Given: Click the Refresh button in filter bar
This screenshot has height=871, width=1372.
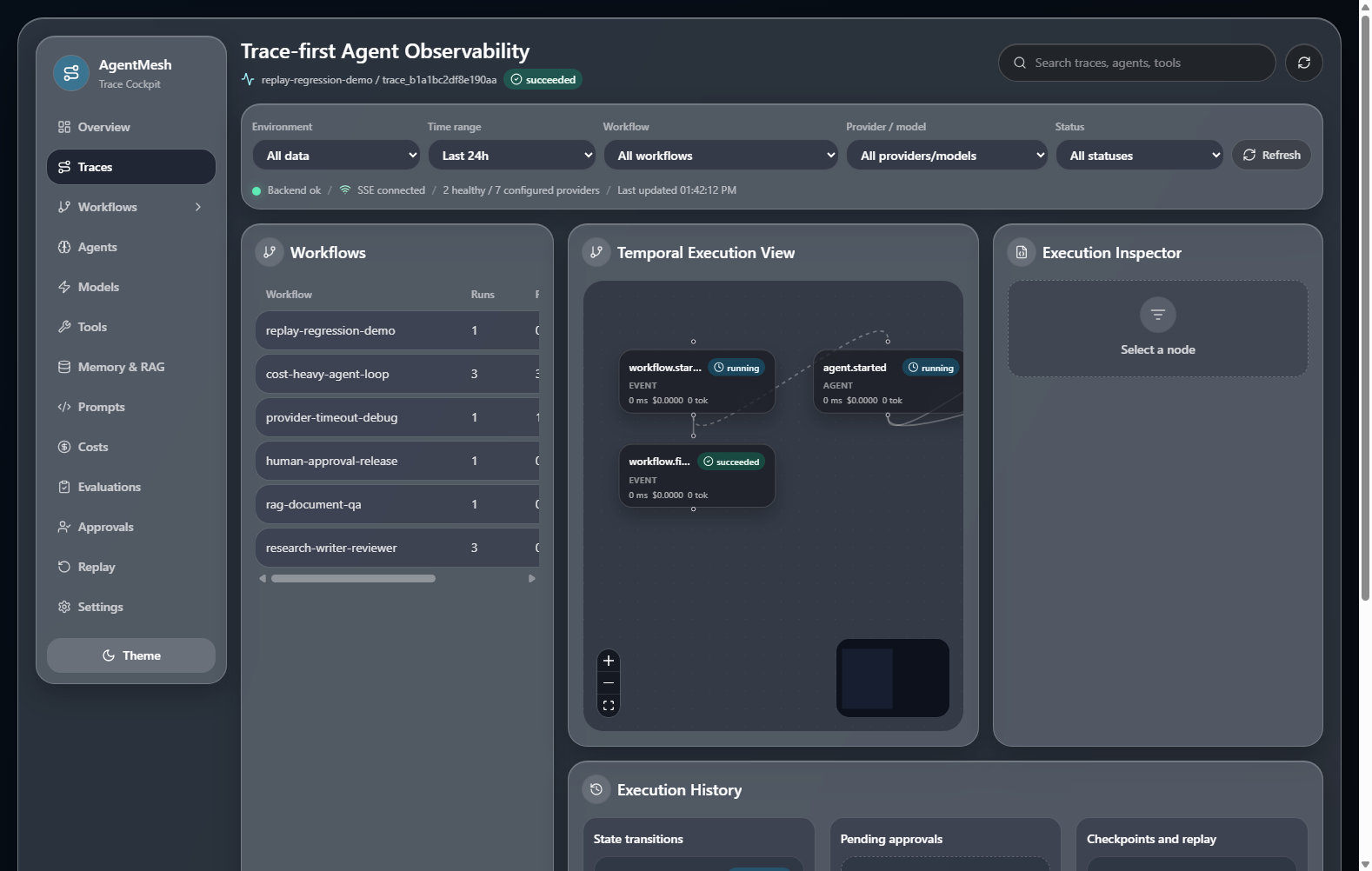Looking at the screenshot, I should [x=1271, y=155].
